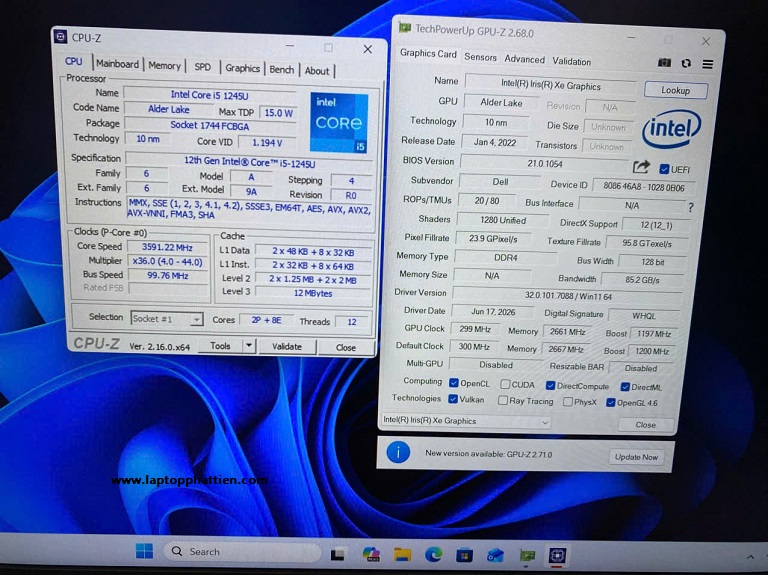Open the SPD tab

point(202,67)
